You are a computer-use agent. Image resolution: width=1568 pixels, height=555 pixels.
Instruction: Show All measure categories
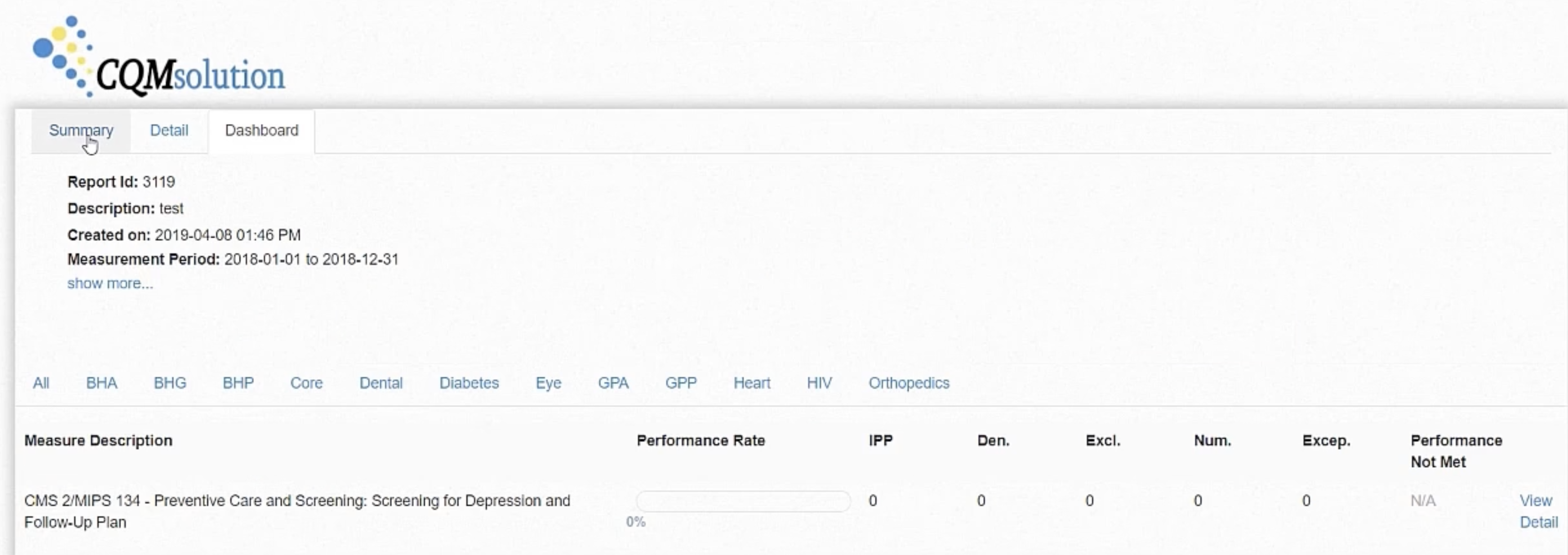tap(41, 383)
